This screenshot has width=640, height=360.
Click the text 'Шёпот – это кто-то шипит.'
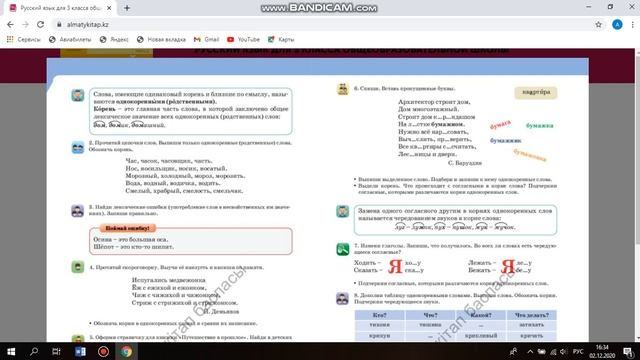tap(133, 247)
